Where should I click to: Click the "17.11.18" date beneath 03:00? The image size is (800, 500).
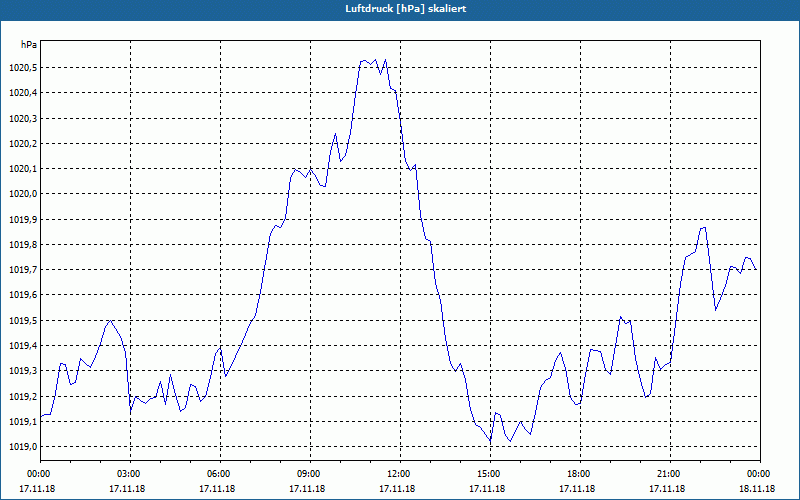point(127,489)
